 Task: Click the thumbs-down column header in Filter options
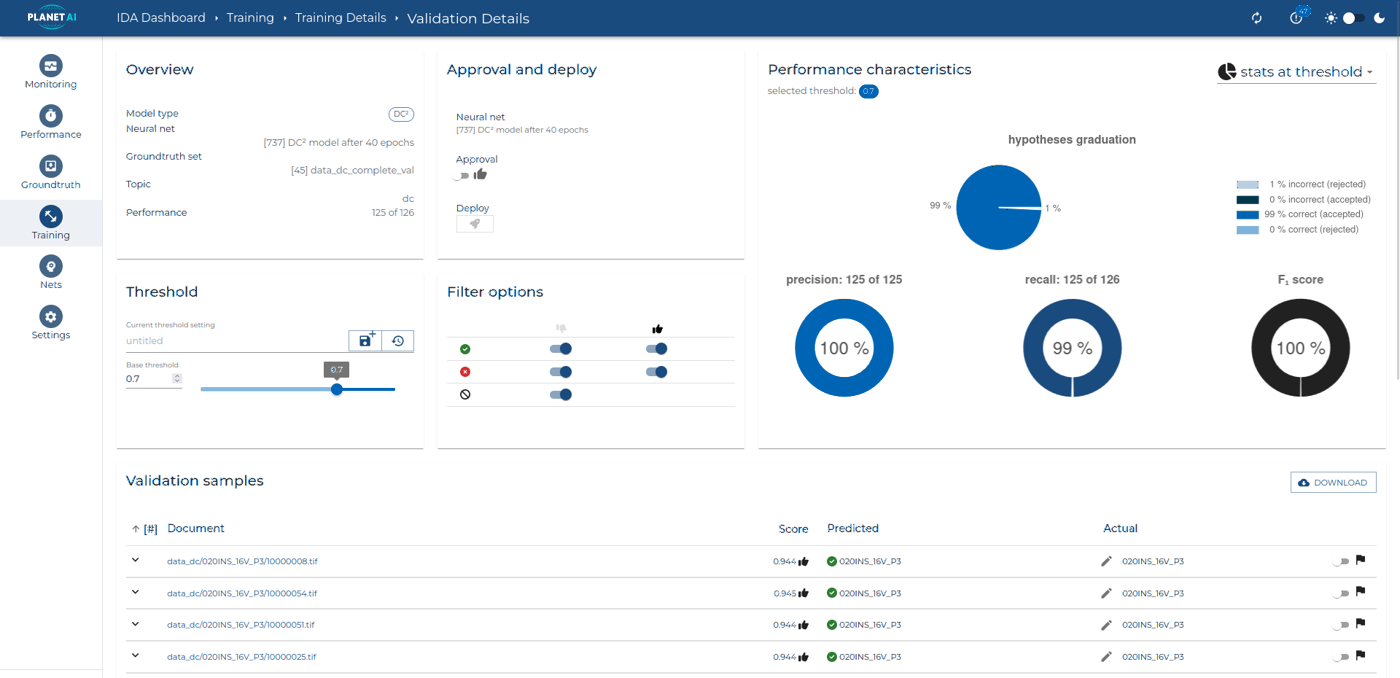(x=561, y=328)
